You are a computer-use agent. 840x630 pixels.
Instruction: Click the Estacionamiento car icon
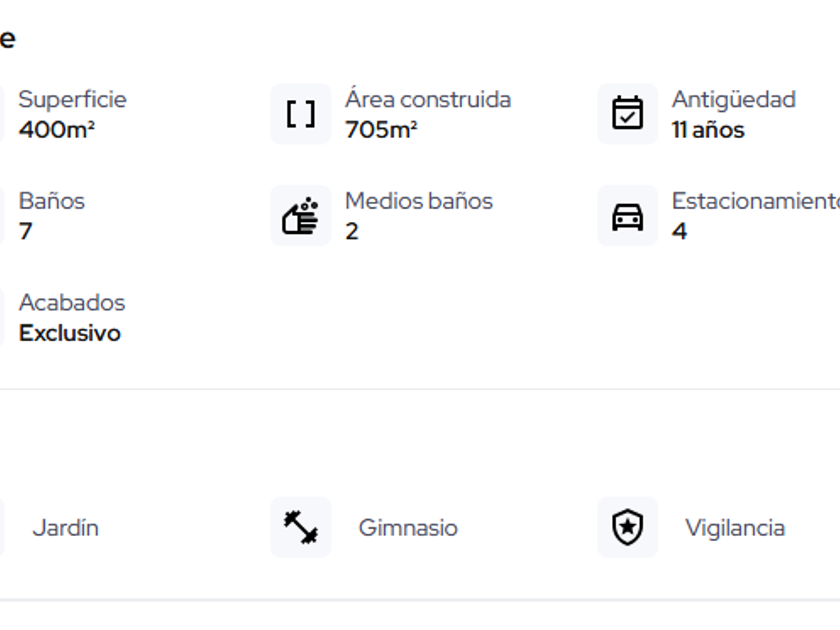(x=627, y=215)
